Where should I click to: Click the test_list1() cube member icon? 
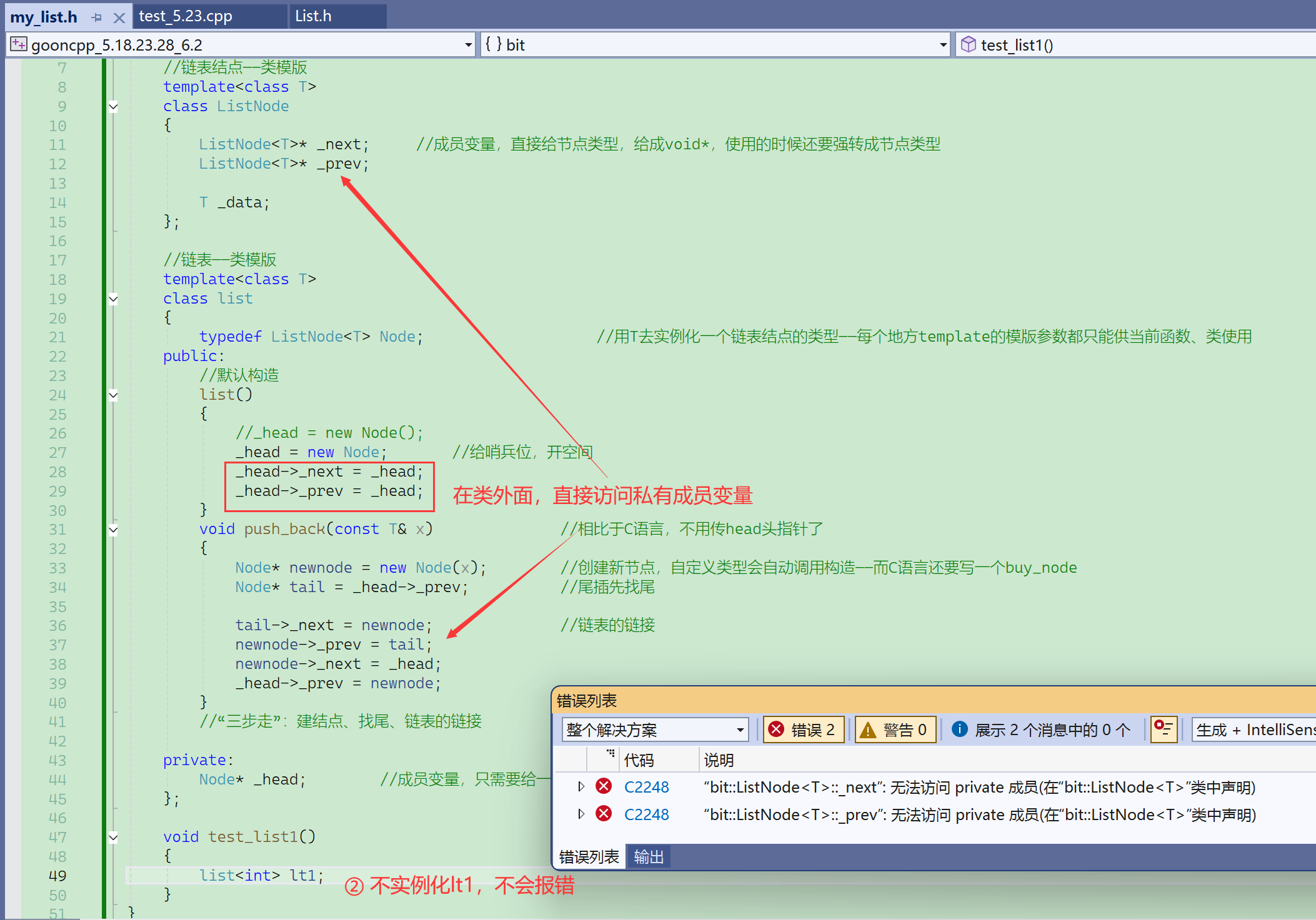click(x=968, y=44)
